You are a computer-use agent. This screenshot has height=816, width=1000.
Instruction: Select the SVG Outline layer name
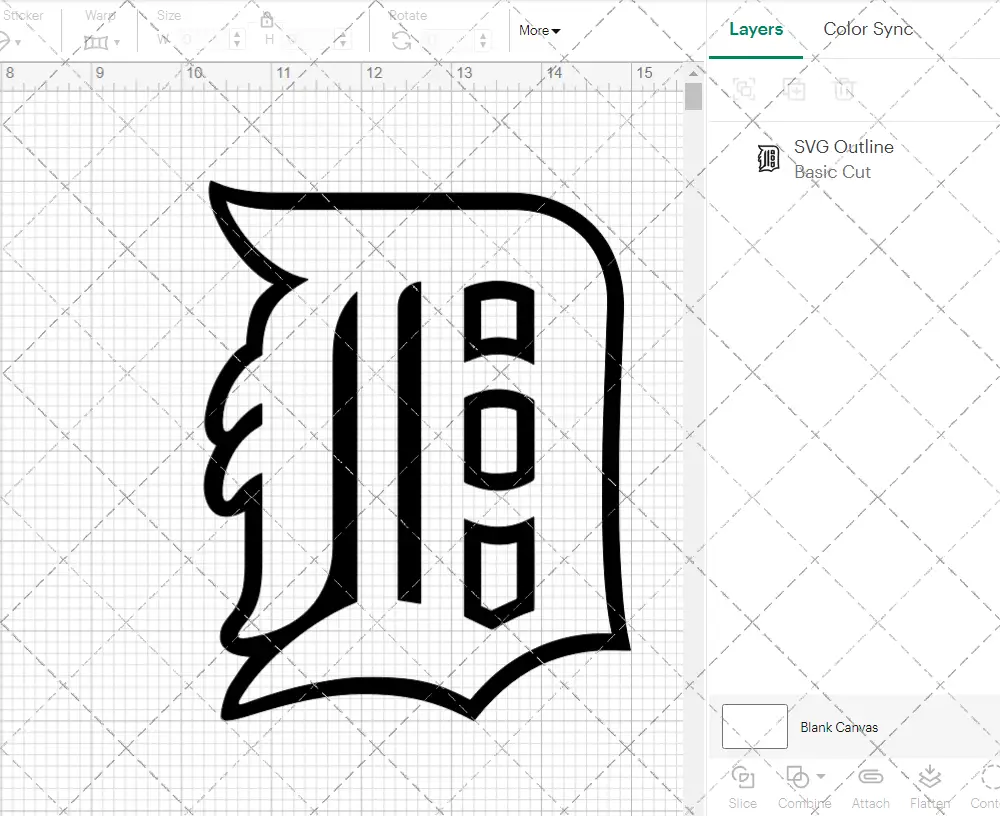tap(843, 147)
